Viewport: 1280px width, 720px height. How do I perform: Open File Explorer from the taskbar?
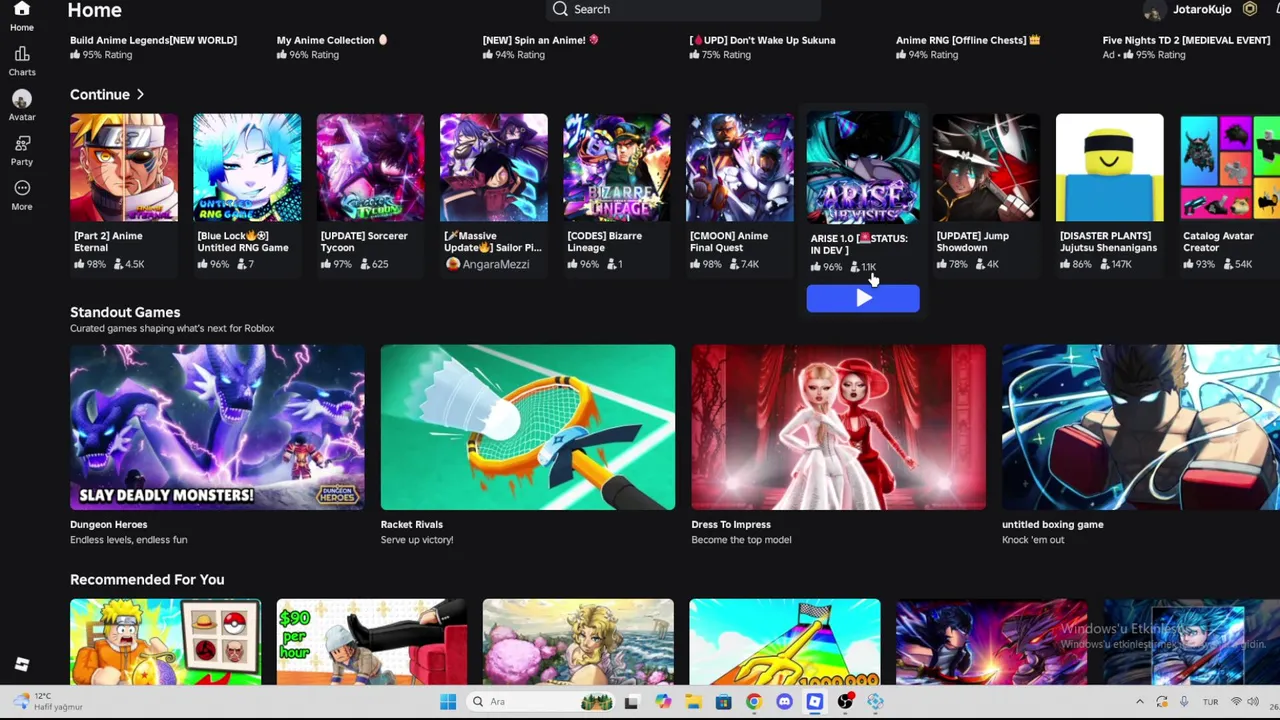point(693,702)
